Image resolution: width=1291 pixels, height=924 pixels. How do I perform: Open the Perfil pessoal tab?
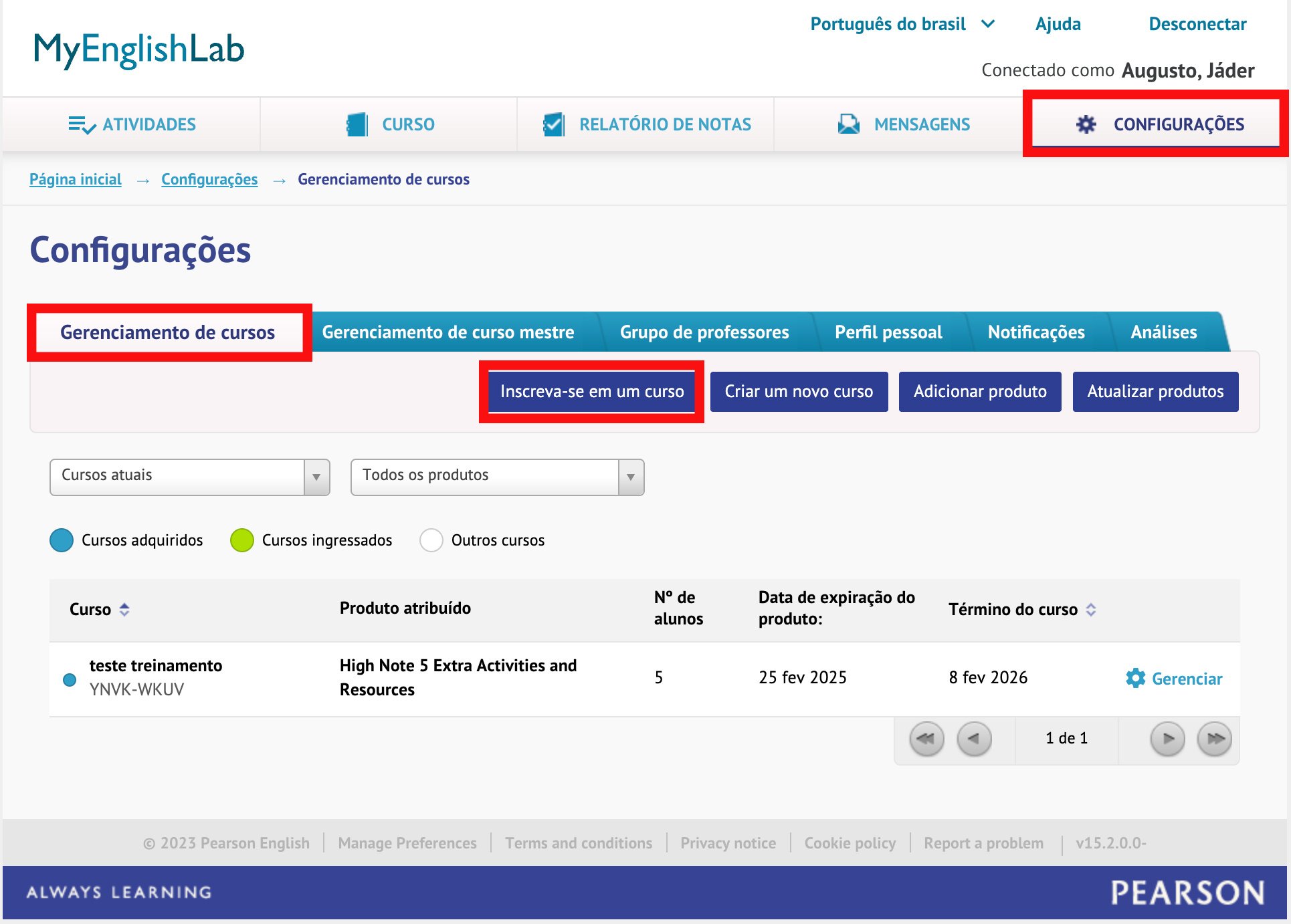(888, 332)
